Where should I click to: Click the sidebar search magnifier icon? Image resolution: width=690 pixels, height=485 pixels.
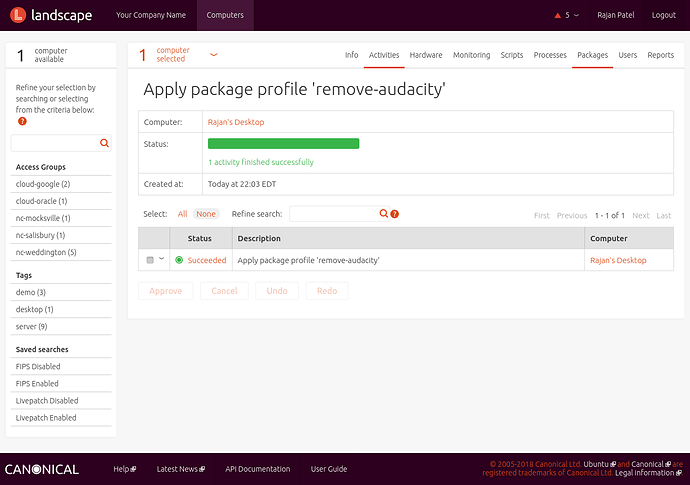104,143
